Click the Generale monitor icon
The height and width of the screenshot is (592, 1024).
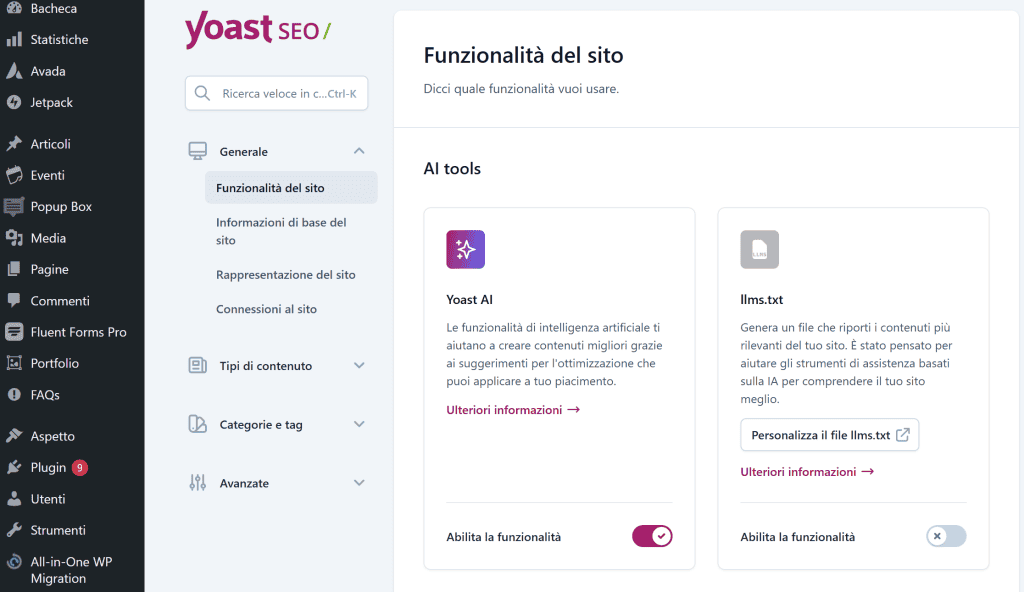click(x=197, y=152)
